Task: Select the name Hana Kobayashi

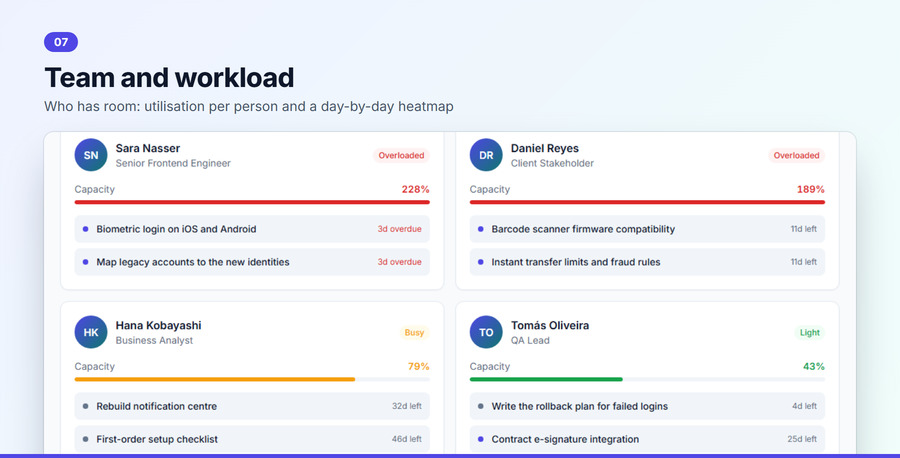Action: [x=158, y=325]
